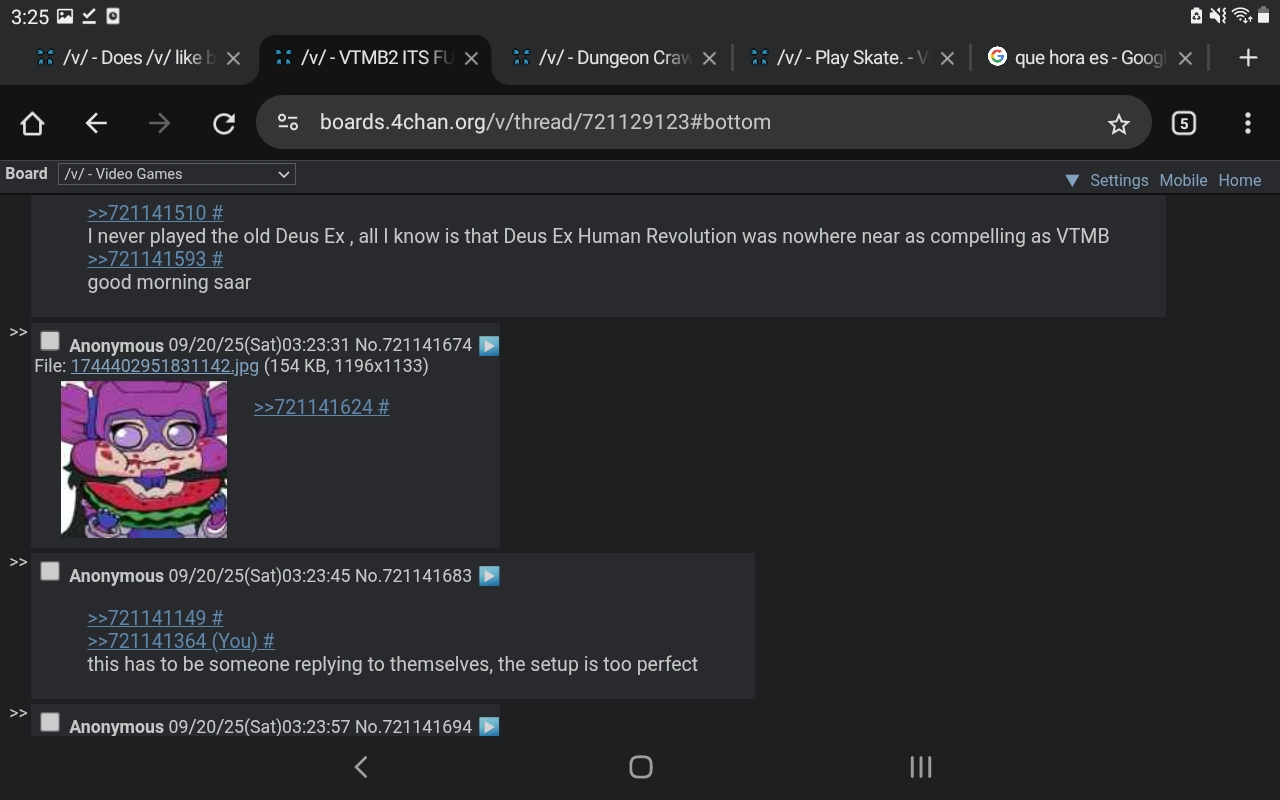Tap the 3:25 status bar clock

(30, 16)
